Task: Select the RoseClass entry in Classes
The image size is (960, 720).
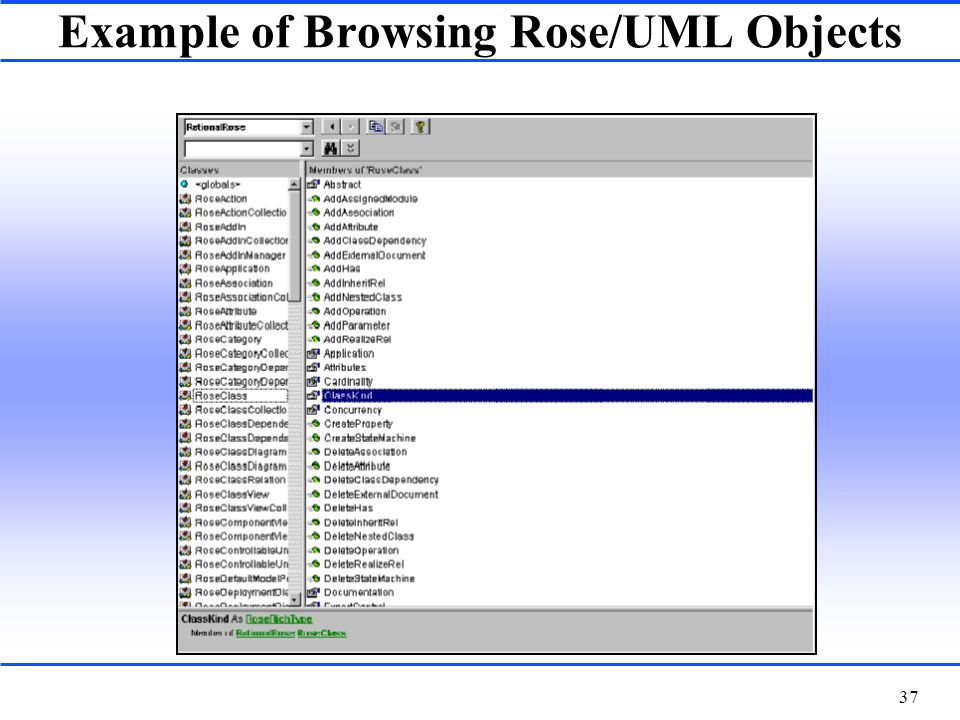Action: point(239,396)
